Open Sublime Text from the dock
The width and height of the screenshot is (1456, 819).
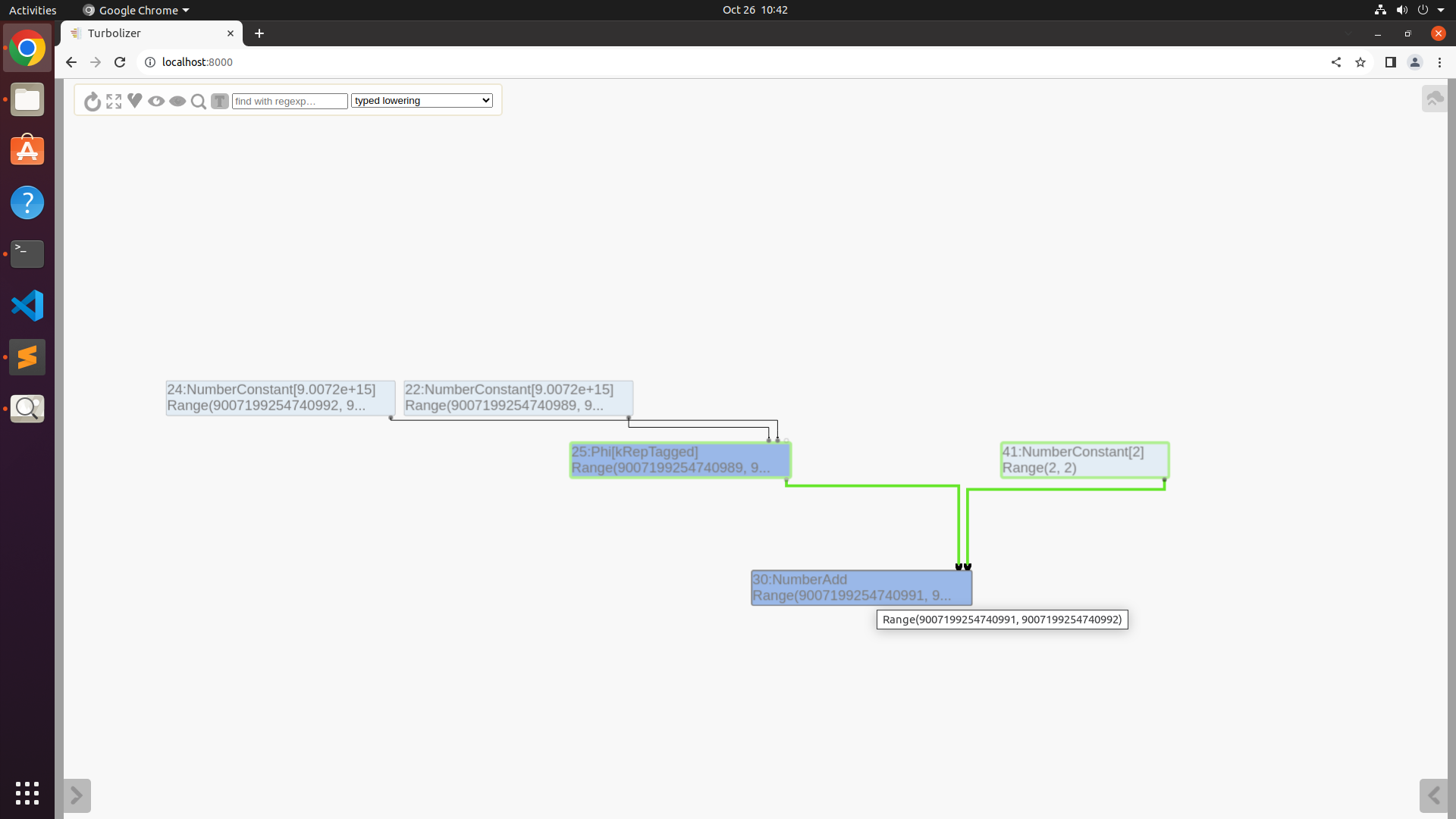27,357
